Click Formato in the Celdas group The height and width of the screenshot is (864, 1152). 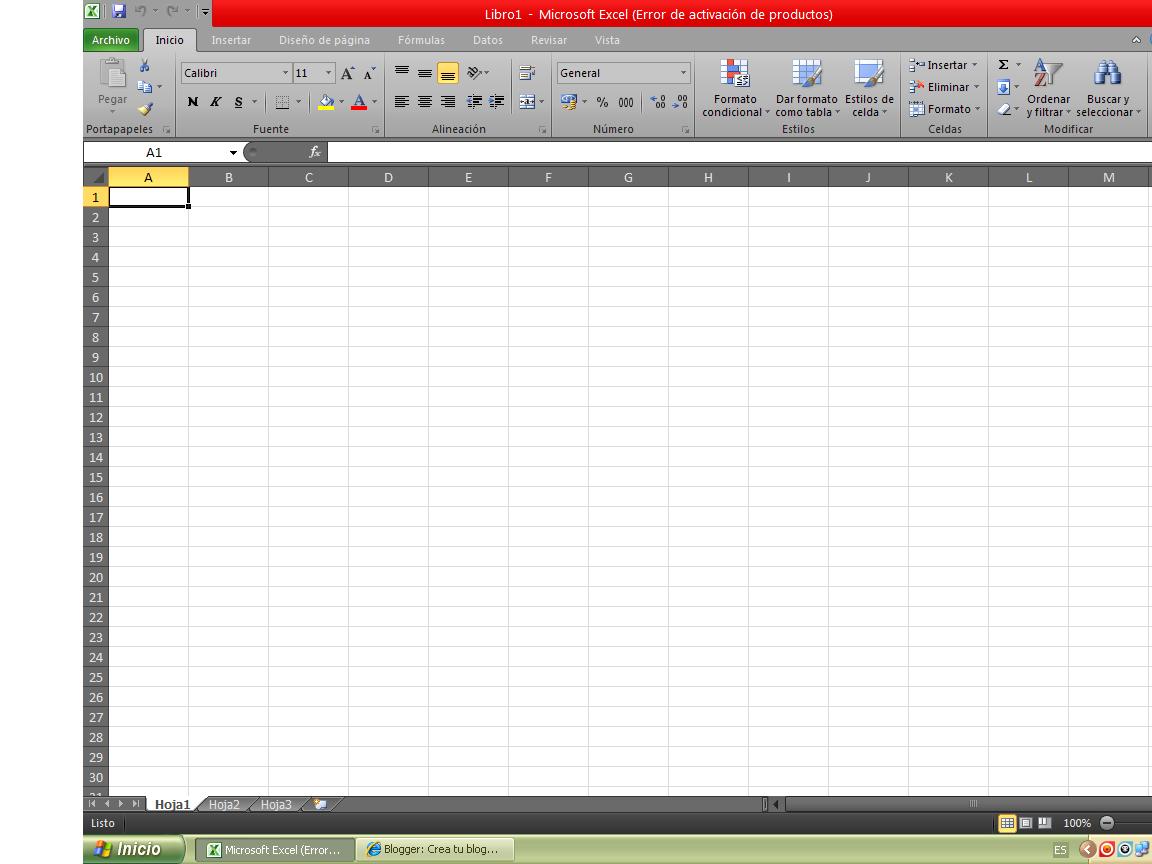[945, 109]
